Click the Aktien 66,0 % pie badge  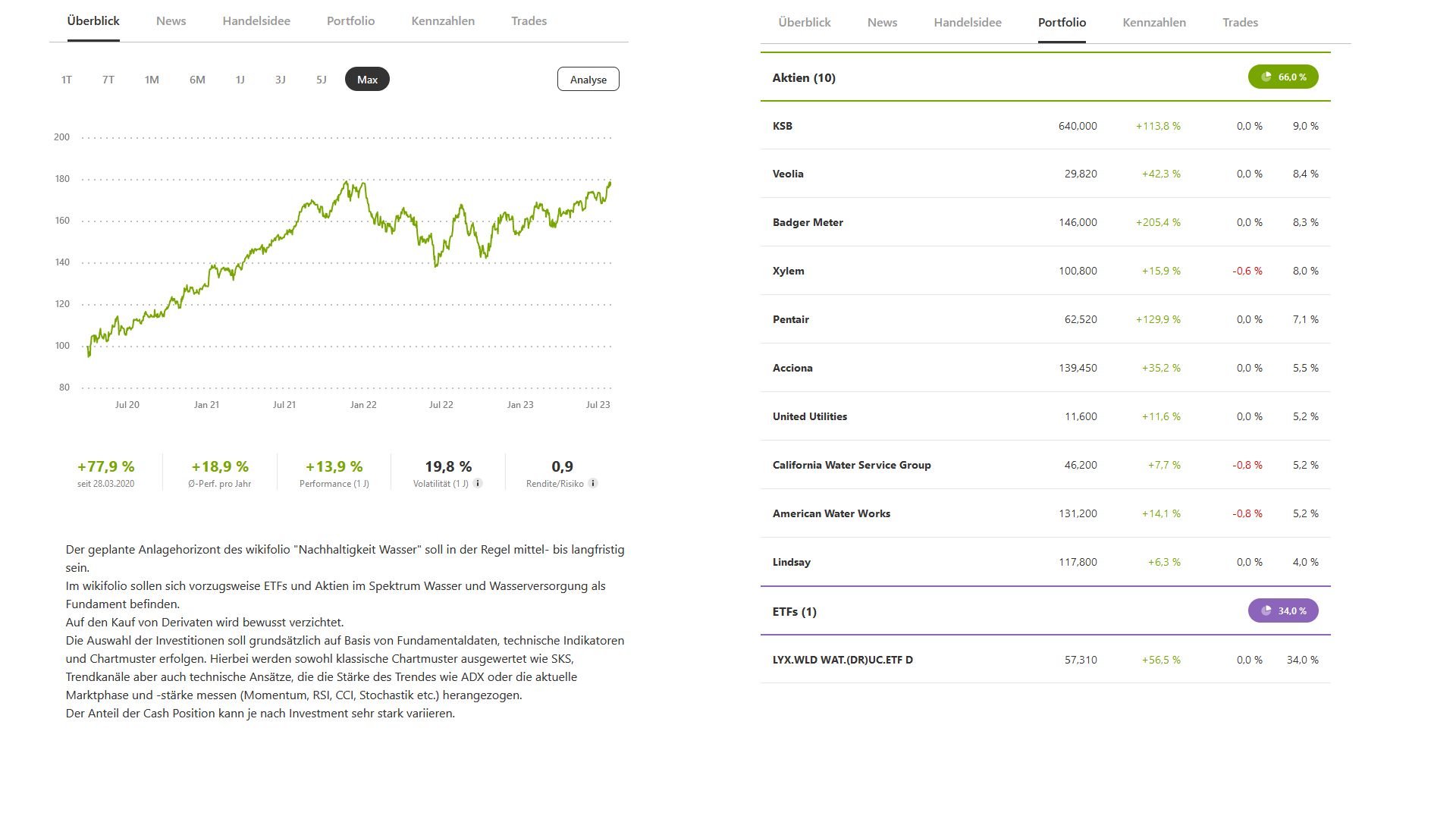coord(1282,77)
